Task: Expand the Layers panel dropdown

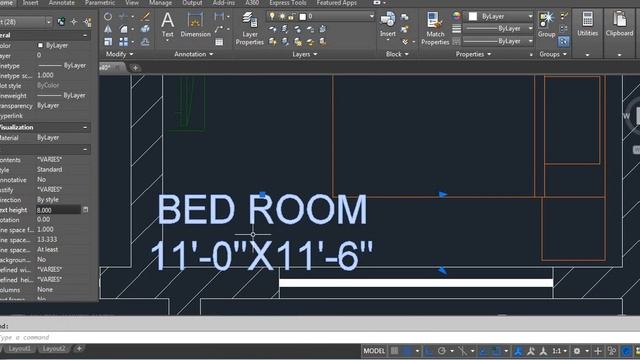Action: pyautogui.click(x=304, y=54)
